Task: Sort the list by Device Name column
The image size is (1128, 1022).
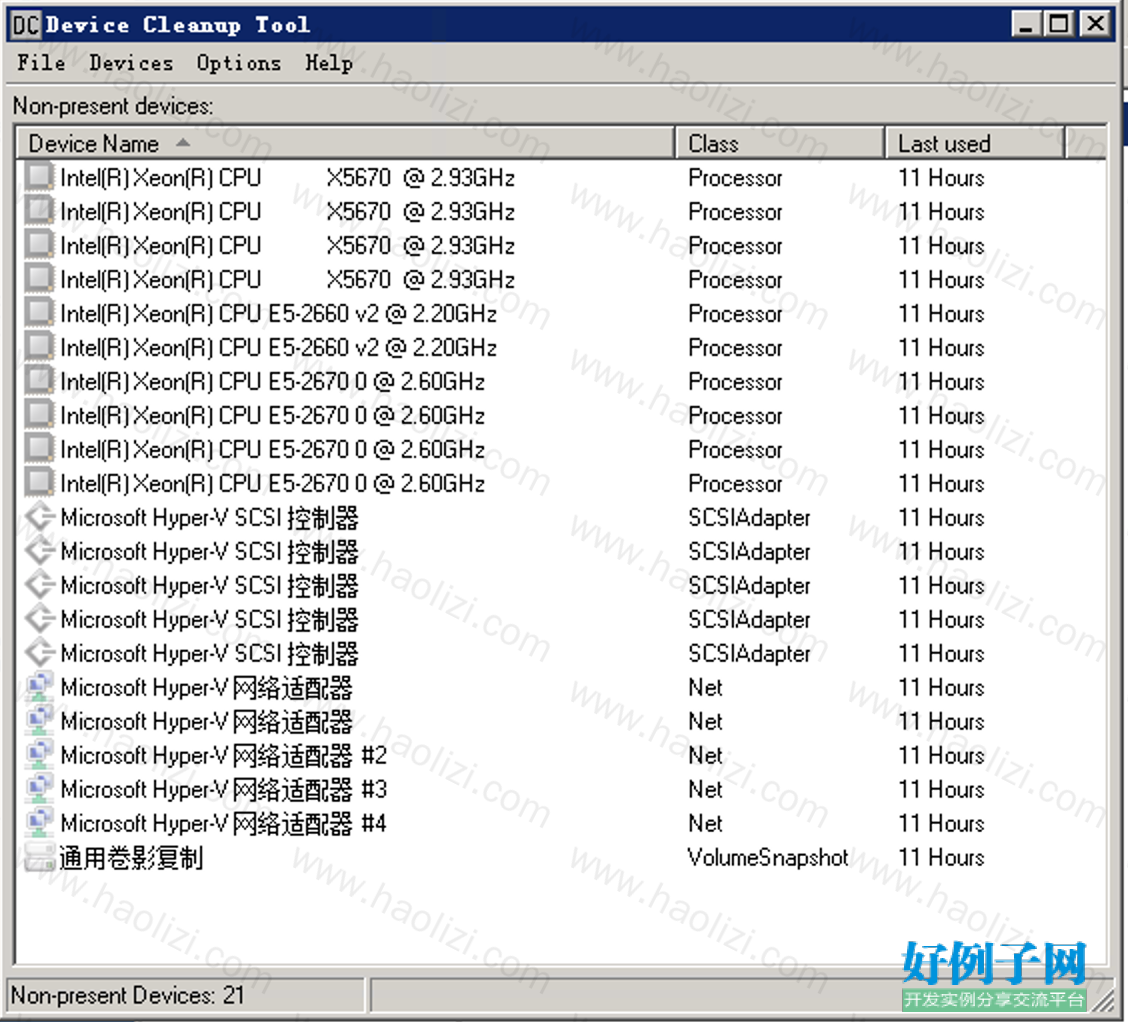Action: click(345, 143)
